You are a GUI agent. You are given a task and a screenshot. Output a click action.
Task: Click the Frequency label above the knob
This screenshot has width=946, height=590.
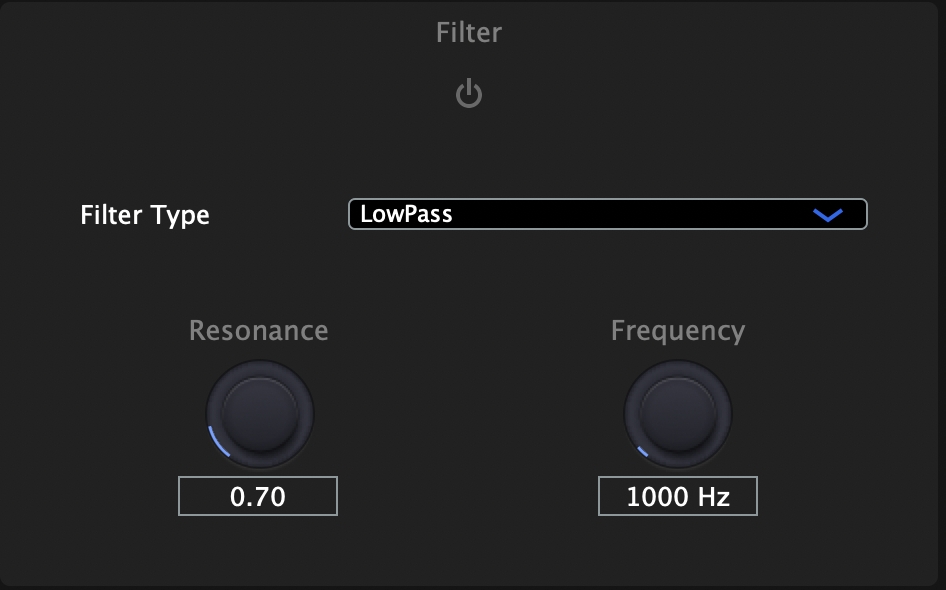[x=678, y=331]
